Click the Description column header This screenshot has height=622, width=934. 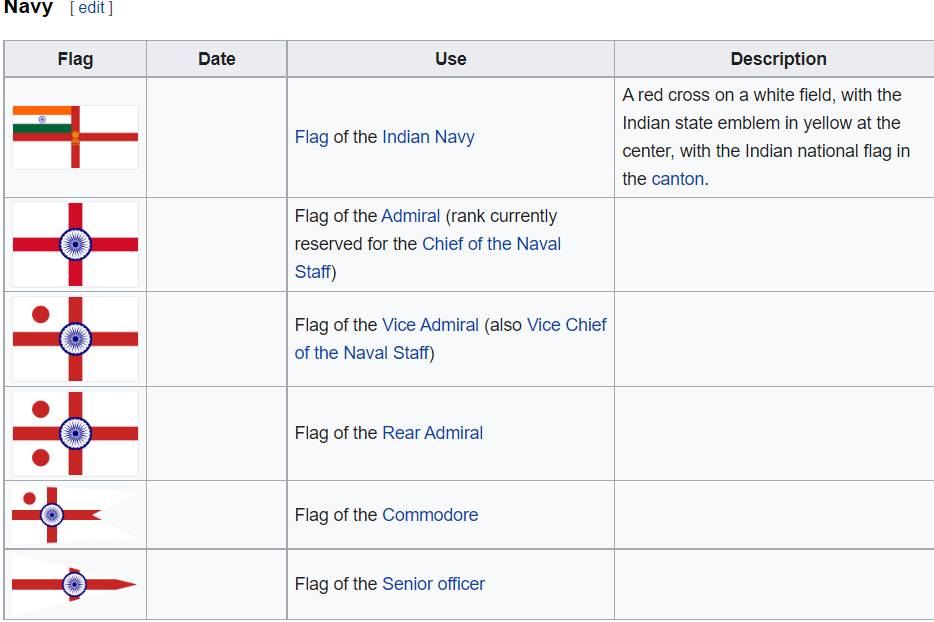(x=778, y=59)
